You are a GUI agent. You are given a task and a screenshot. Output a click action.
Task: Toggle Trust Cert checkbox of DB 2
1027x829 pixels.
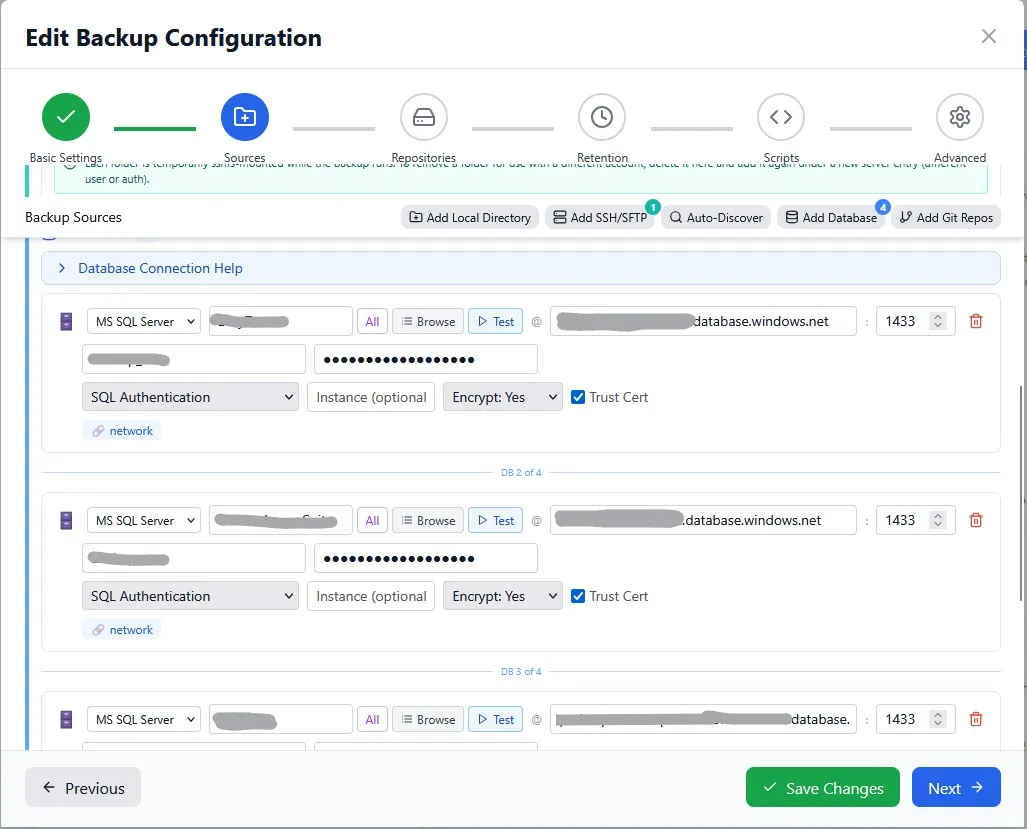tap(578, 596)
